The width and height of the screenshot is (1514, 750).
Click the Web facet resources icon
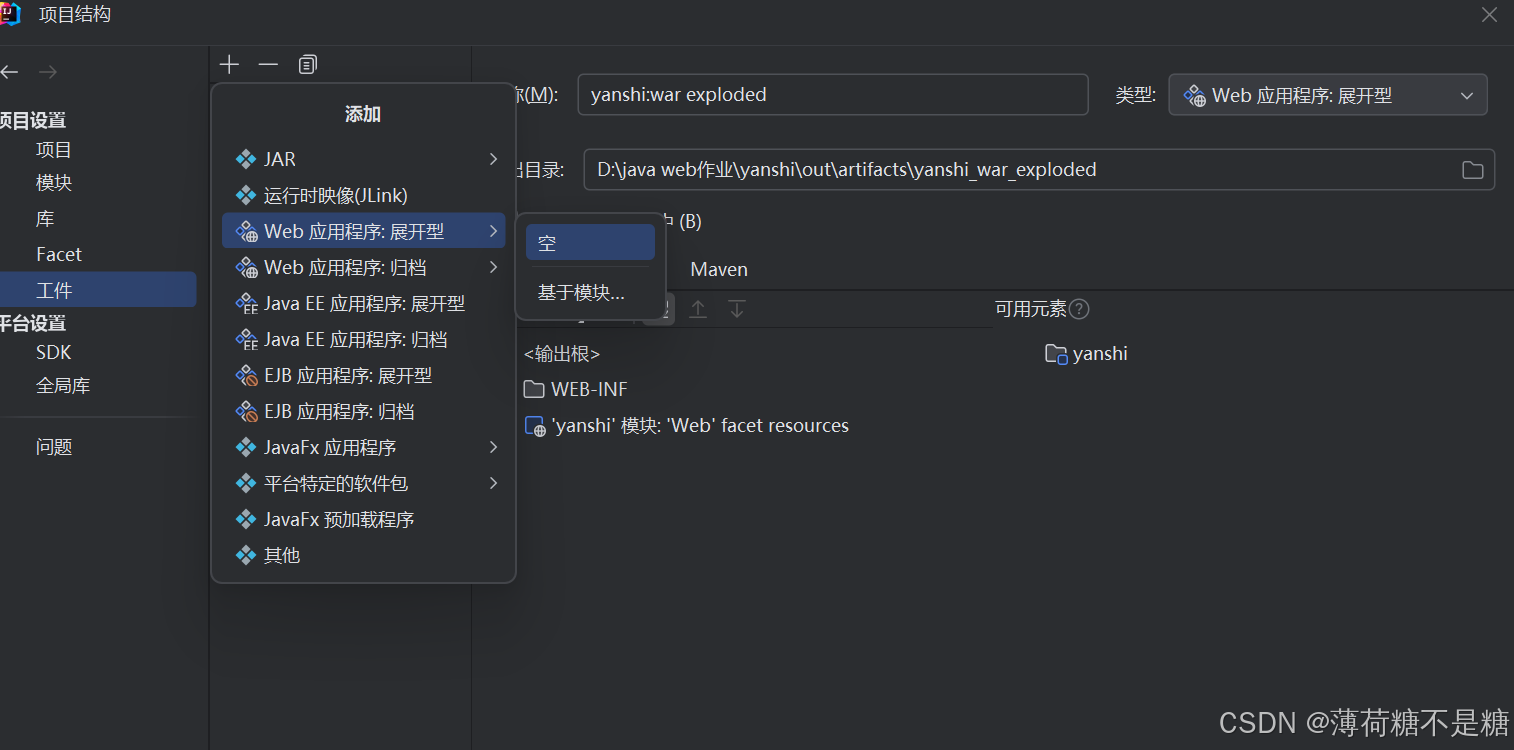click(536, 426)
